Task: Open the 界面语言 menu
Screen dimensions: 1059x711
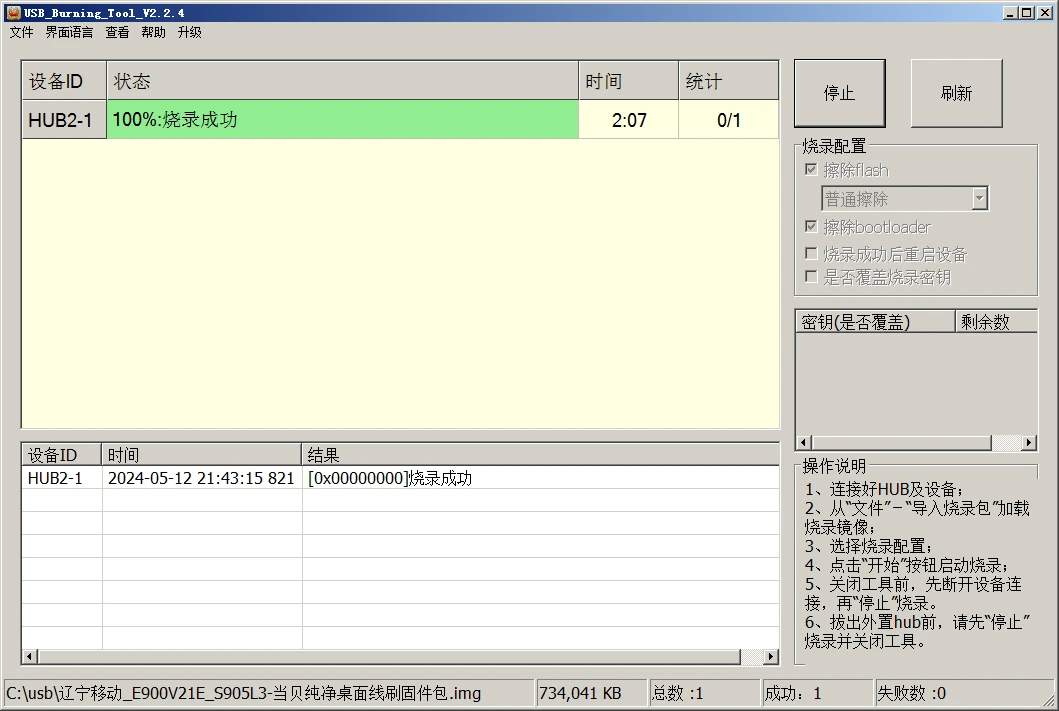Action: 69,32
